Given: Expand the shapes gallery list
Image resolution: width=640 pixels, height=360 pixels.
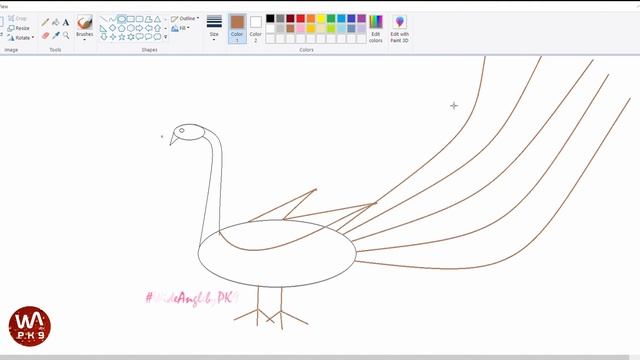Looking at the screenshot, I should point(166,37).
